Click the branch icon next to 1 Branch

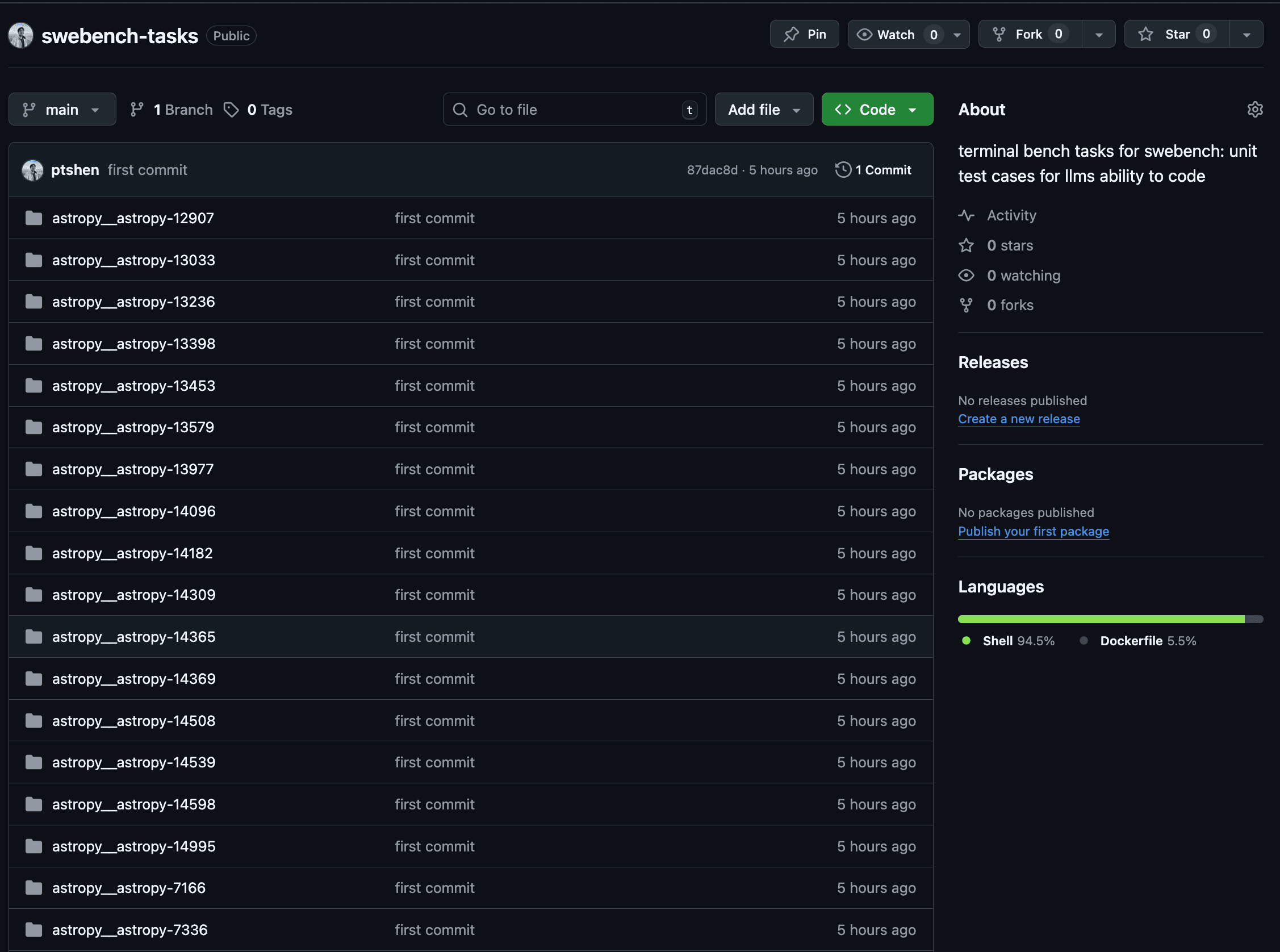[137, 109]
